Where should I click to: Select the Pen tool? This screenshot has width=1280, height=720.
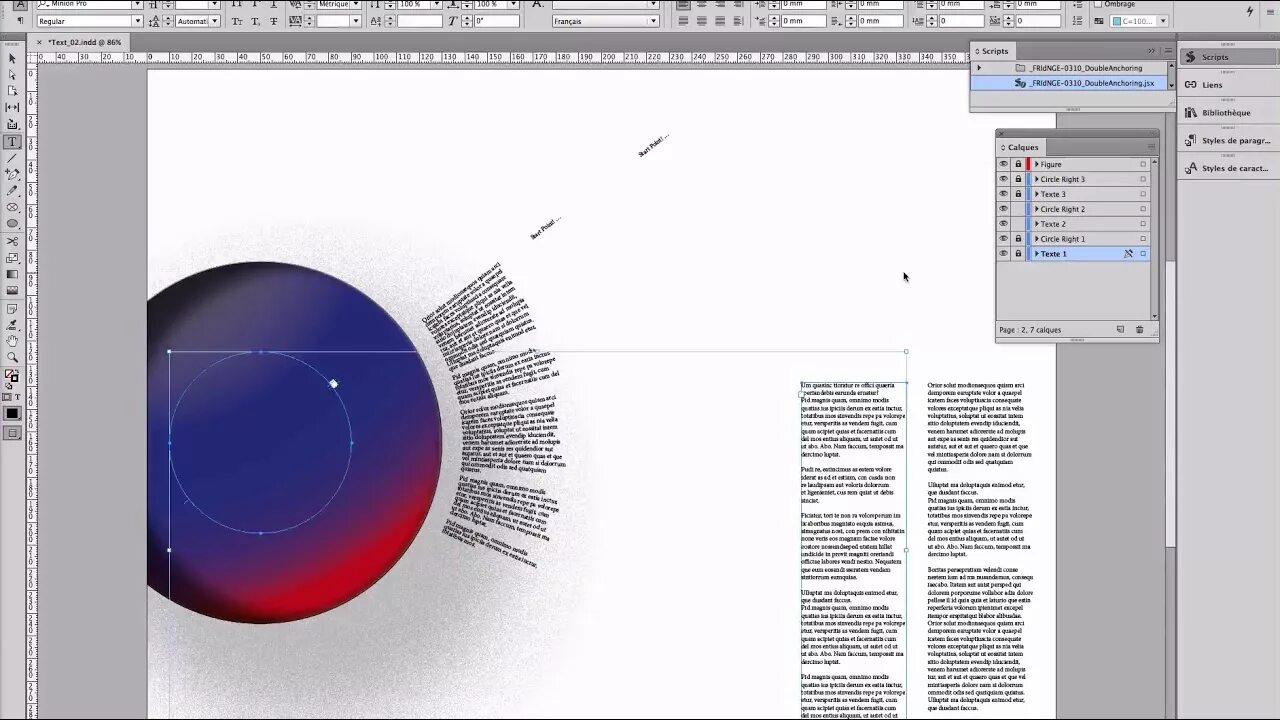[12, 174]
